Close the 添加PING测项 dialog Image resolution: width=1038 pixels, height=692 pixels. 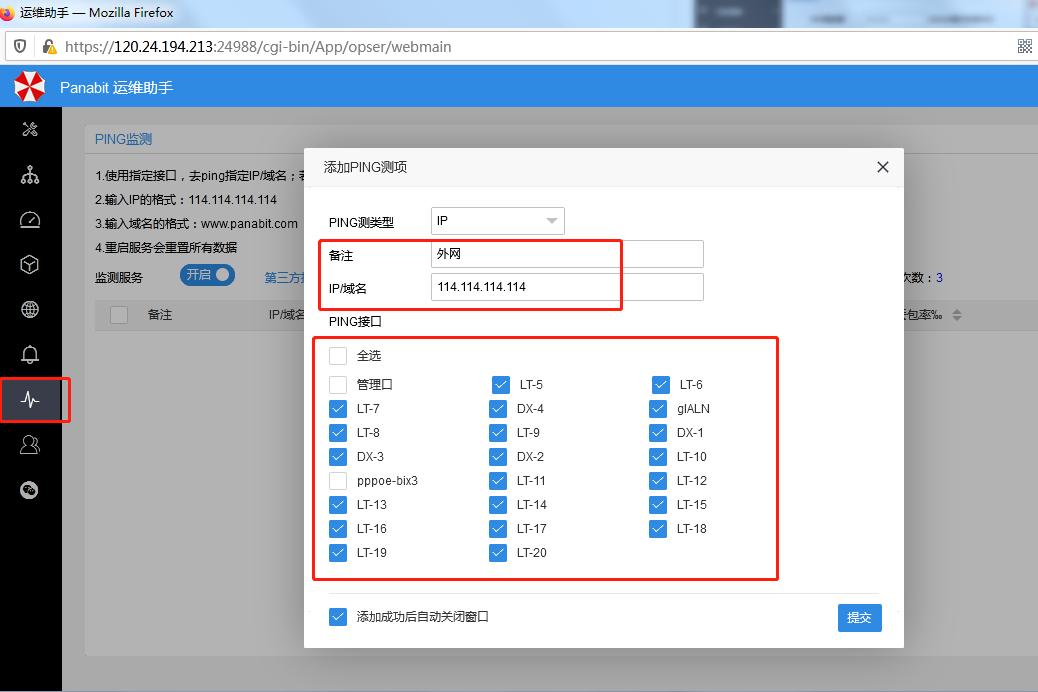(882, 167)
